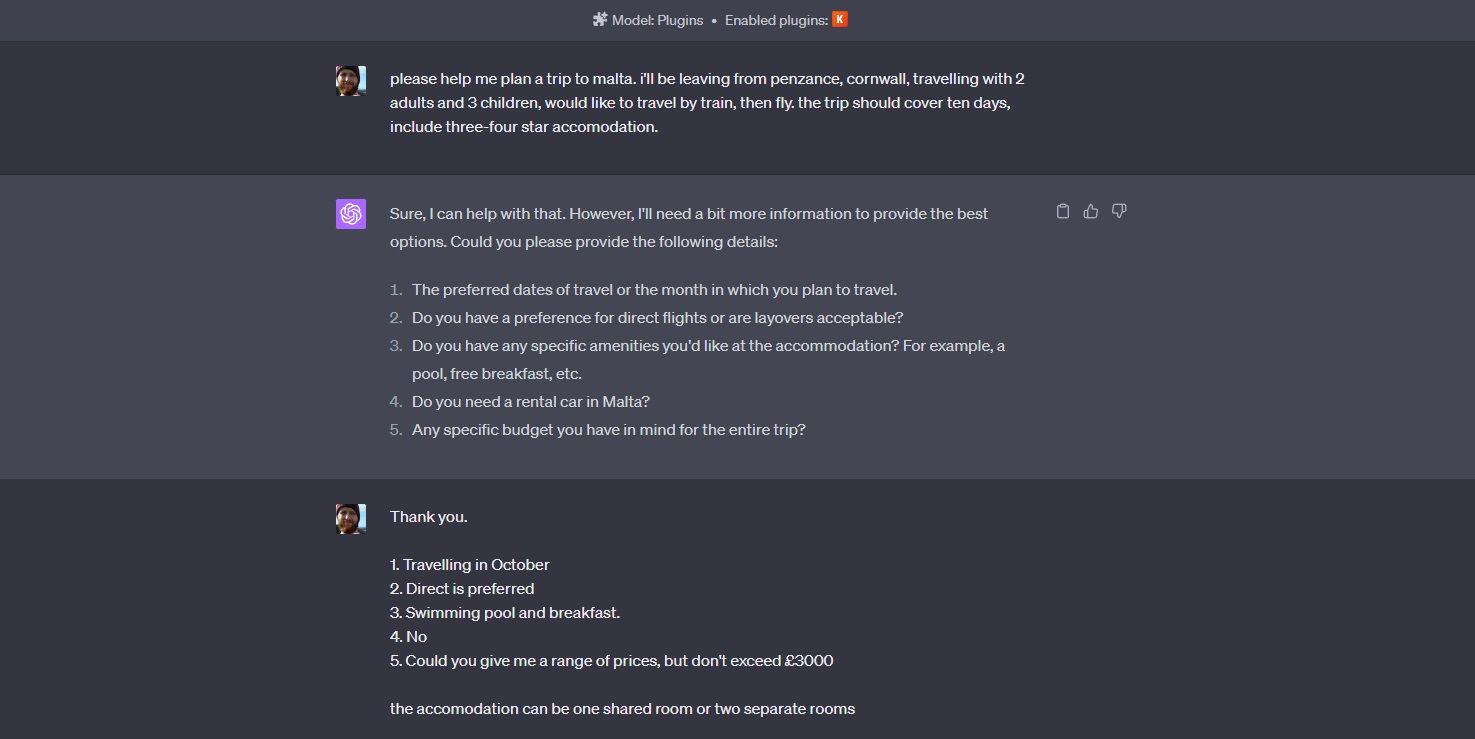Click the "Model: Plugins" label
The height and width of the screenshot is (739, 1475).
(x=657, y=20)
